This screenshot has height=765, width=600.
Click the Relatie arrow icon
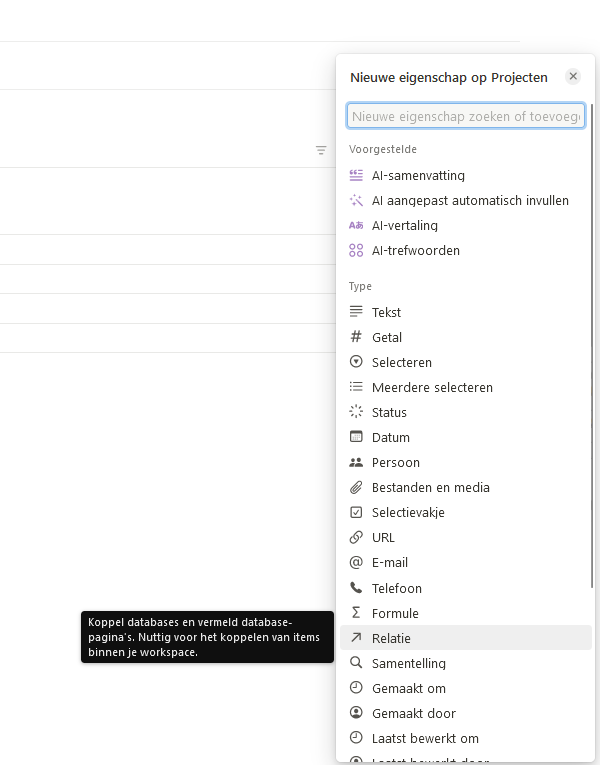(356, 637)
